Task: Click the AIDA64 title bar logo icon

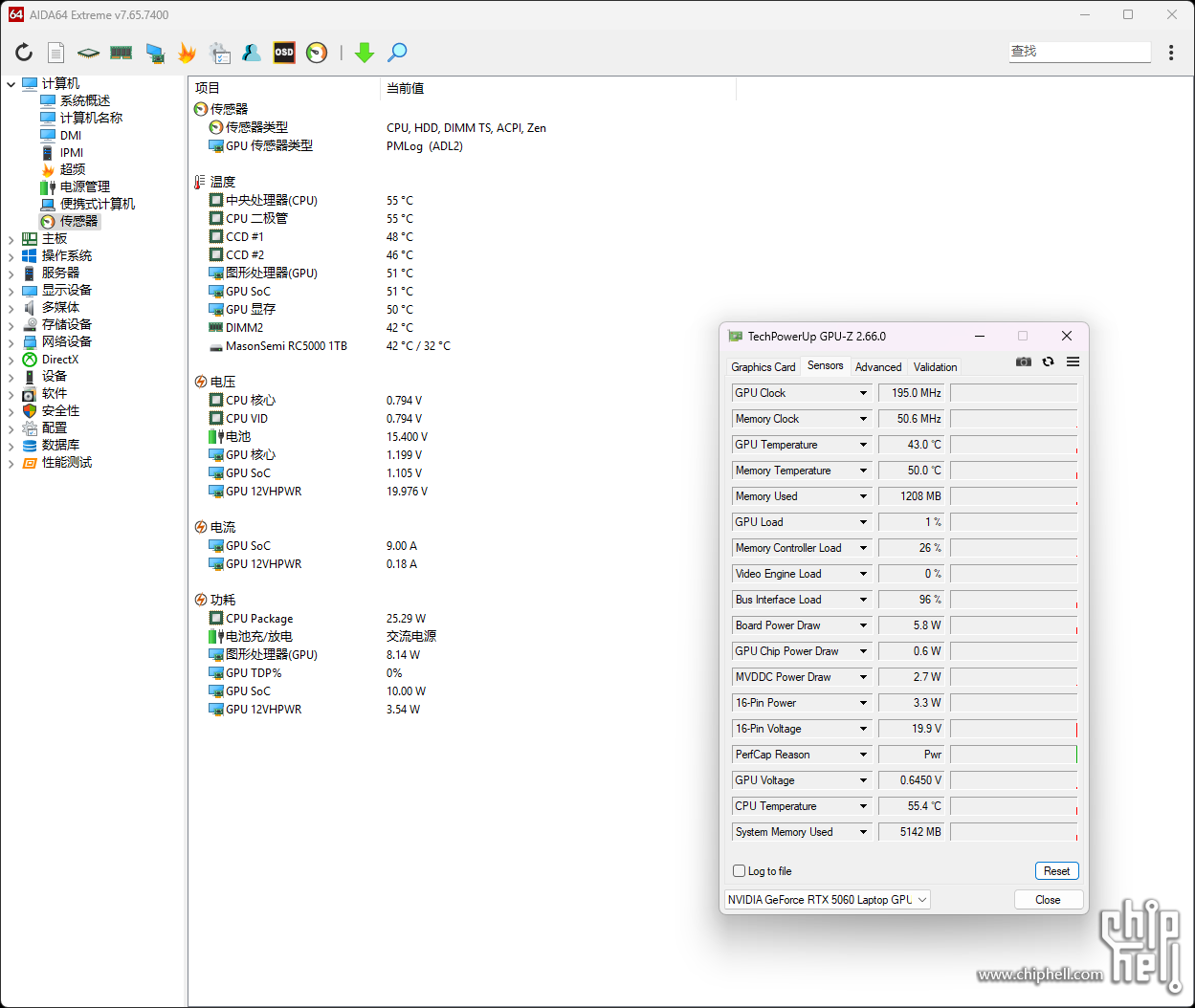Action: [15, 14]
